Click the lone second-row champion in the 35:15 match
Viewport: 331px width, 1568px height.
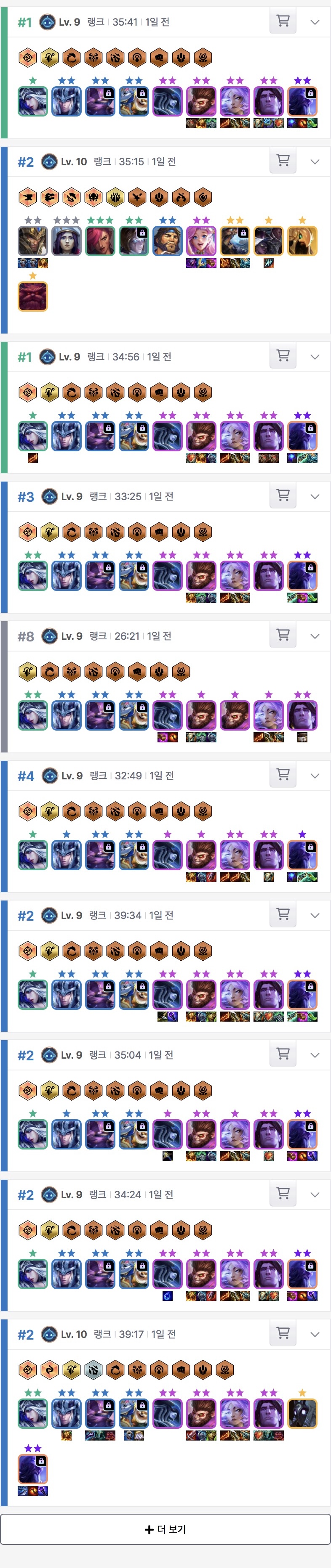pyautogui.click(x=33, y=297)
